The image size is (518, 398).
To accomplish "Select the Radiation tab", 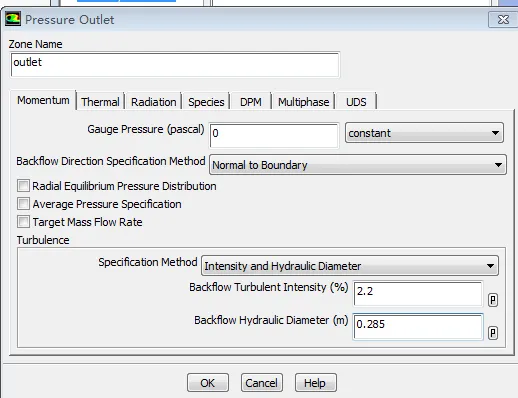I will coord(153,102).
